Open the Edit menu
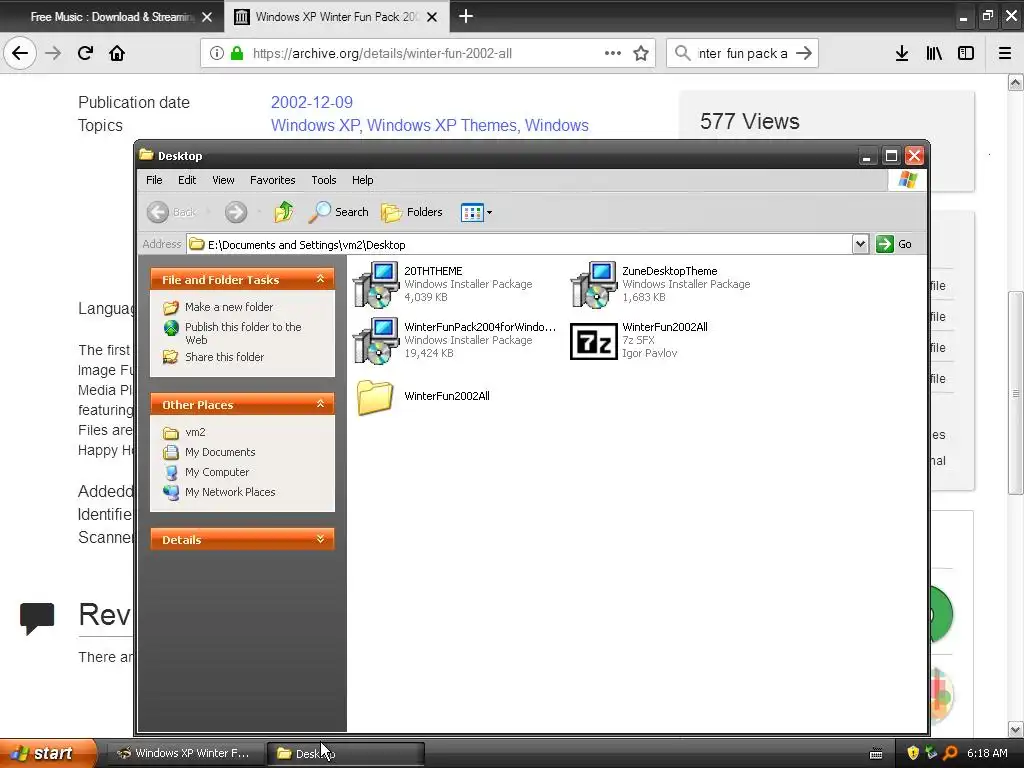The height and width of the screenshot is (768, 1024). [187, 180]
